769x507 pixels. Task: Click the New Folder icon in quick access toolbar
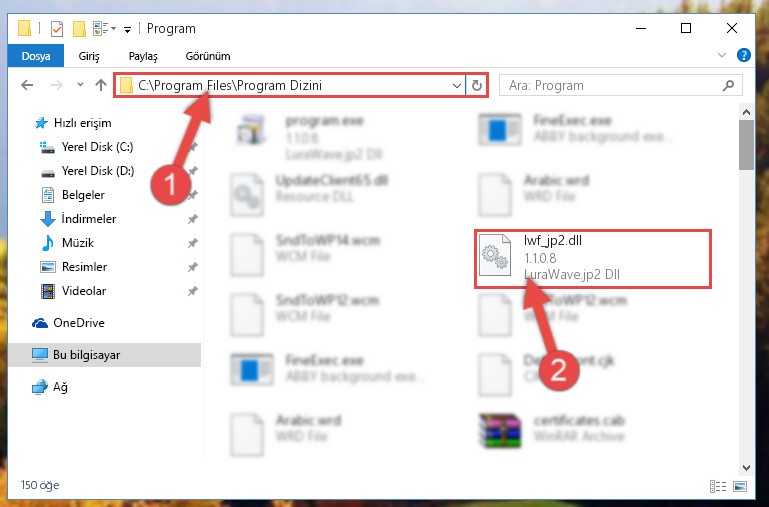pos(79,28)
